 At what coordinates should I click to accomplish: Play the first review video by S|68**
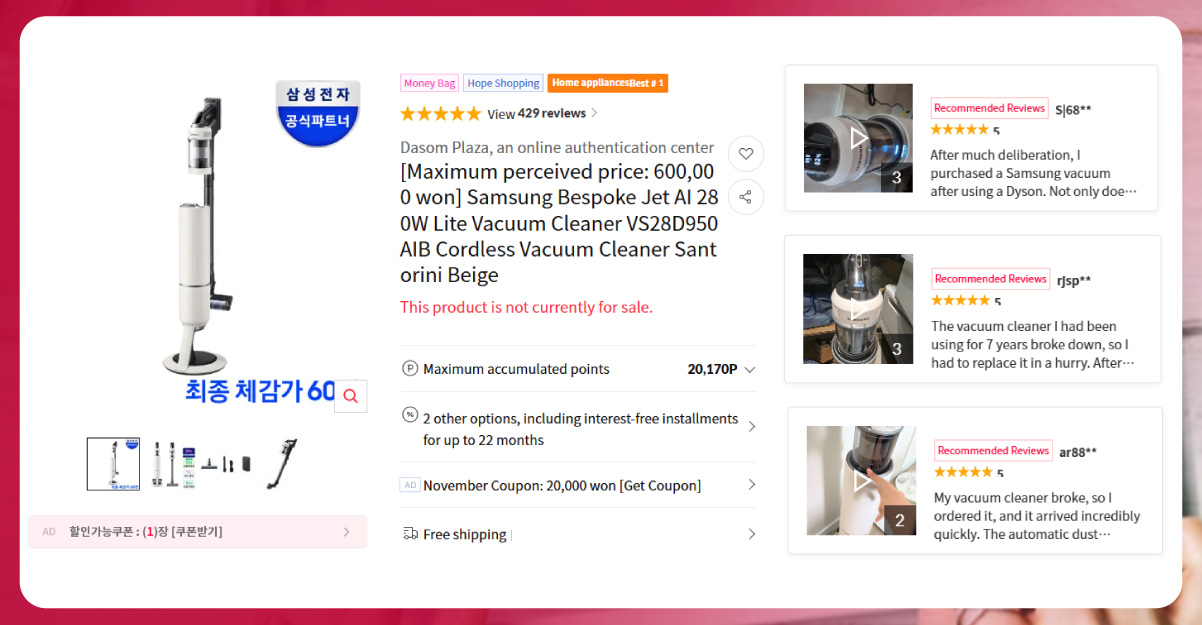[x=858, y=138]
